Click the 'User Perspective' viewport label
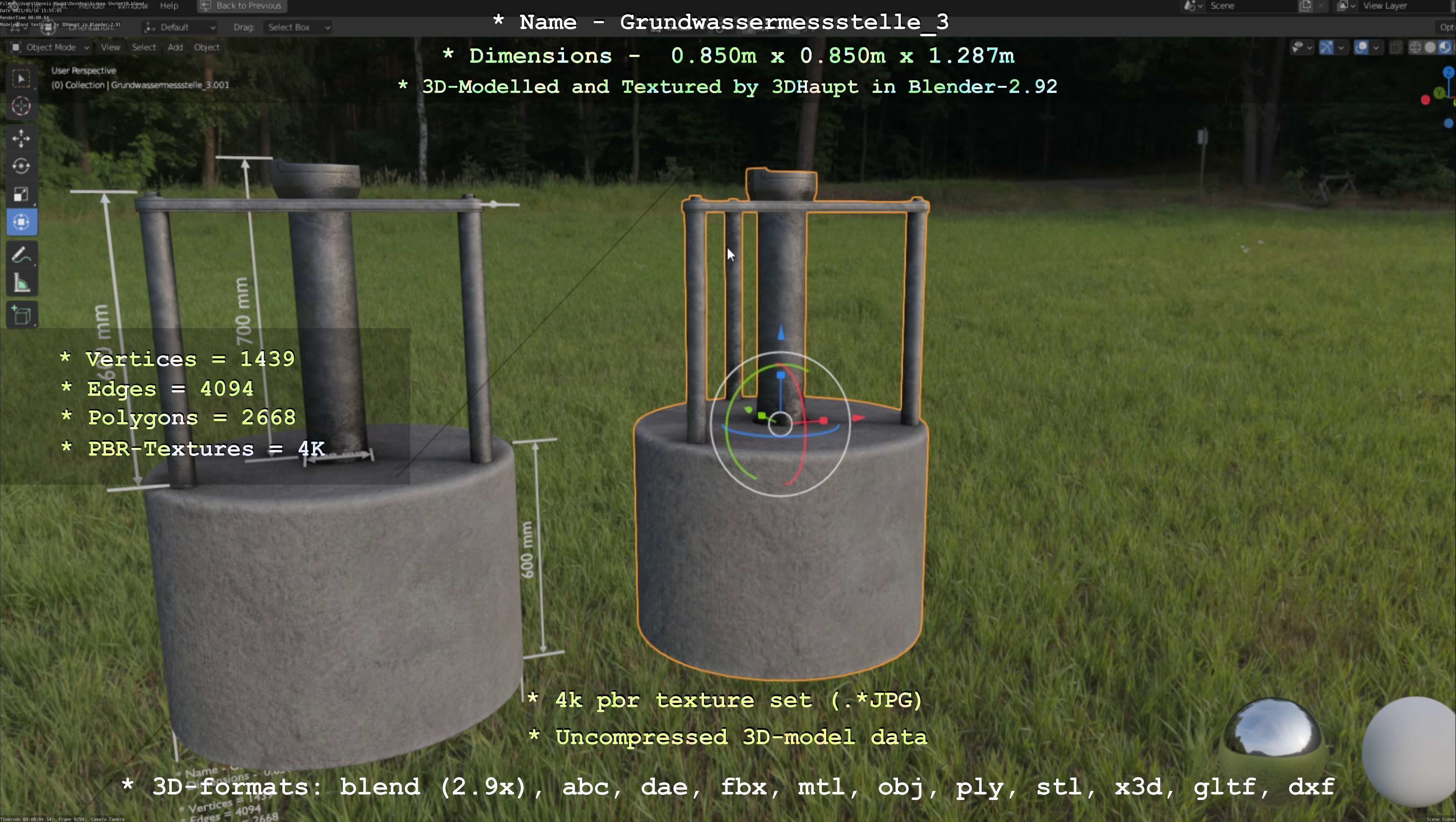This screenshot has height=822, width=1456. coord(84,70)
